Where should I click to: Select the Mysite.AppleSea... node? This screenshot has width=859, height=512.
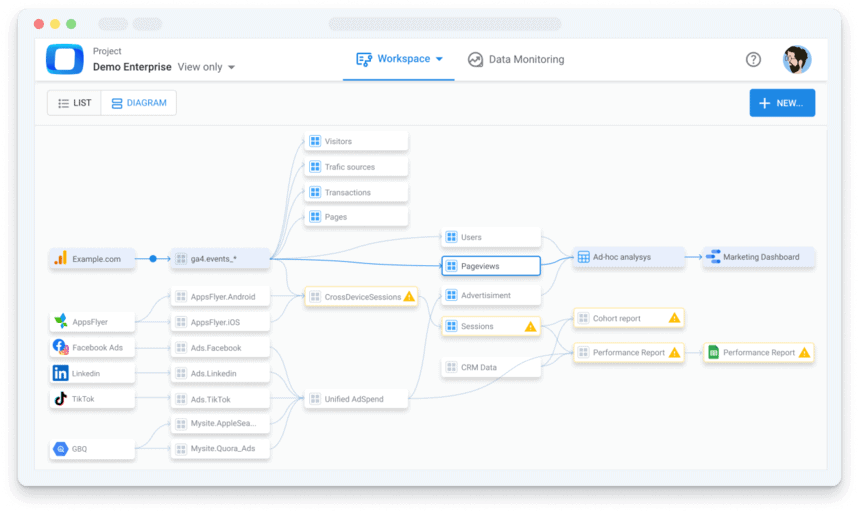tap(220, 423)
